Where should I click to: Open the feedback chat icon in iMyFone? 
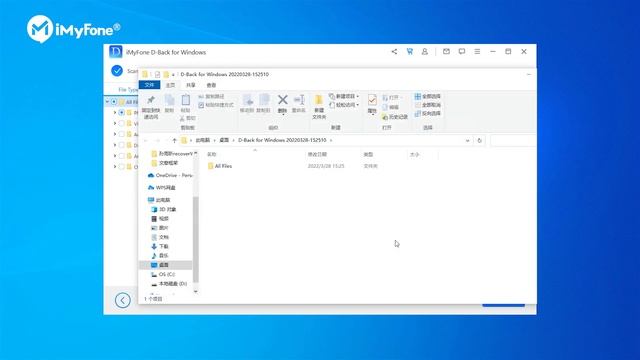point(462,52)
